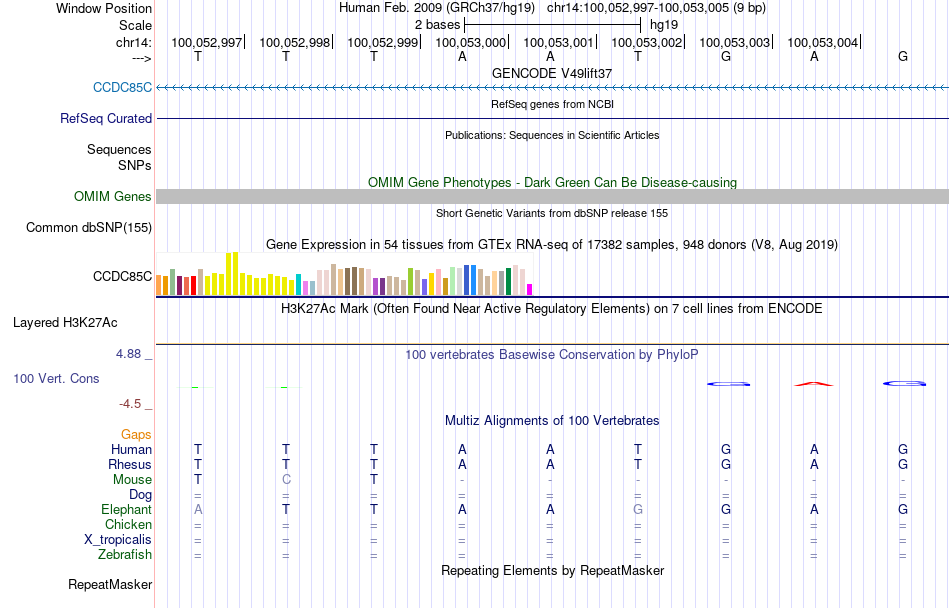
Task: Click the tallest yellow GTEx expression bar
Action: pyautogui.click(x=235, y=274)
